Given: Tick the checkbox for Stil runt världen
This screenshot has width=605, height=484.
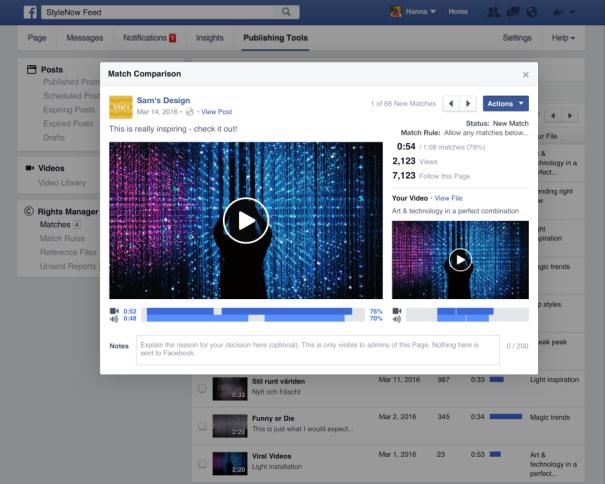Looking at the screenshot, I should tap(202, 388).
